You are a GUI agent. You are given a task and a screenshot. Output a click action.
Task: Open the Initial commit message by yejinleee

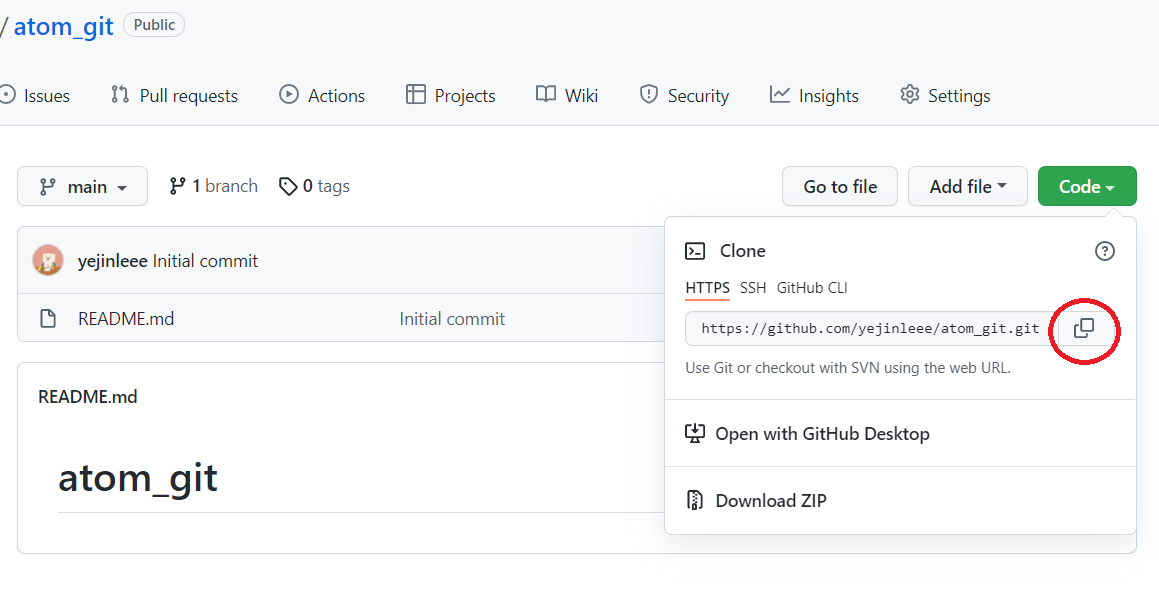pyautogui.click(x=205, y=261)
